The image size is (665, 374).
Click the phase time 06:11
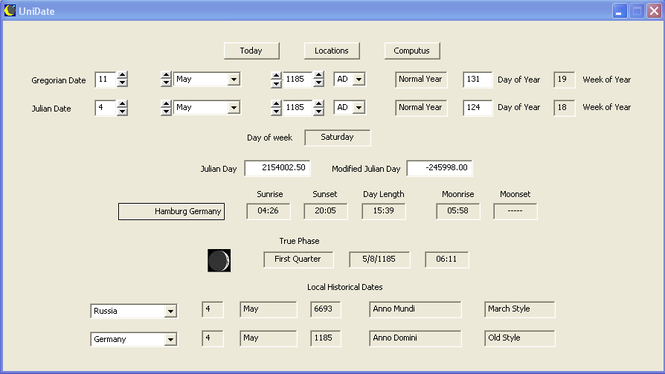tap(447, 260)
